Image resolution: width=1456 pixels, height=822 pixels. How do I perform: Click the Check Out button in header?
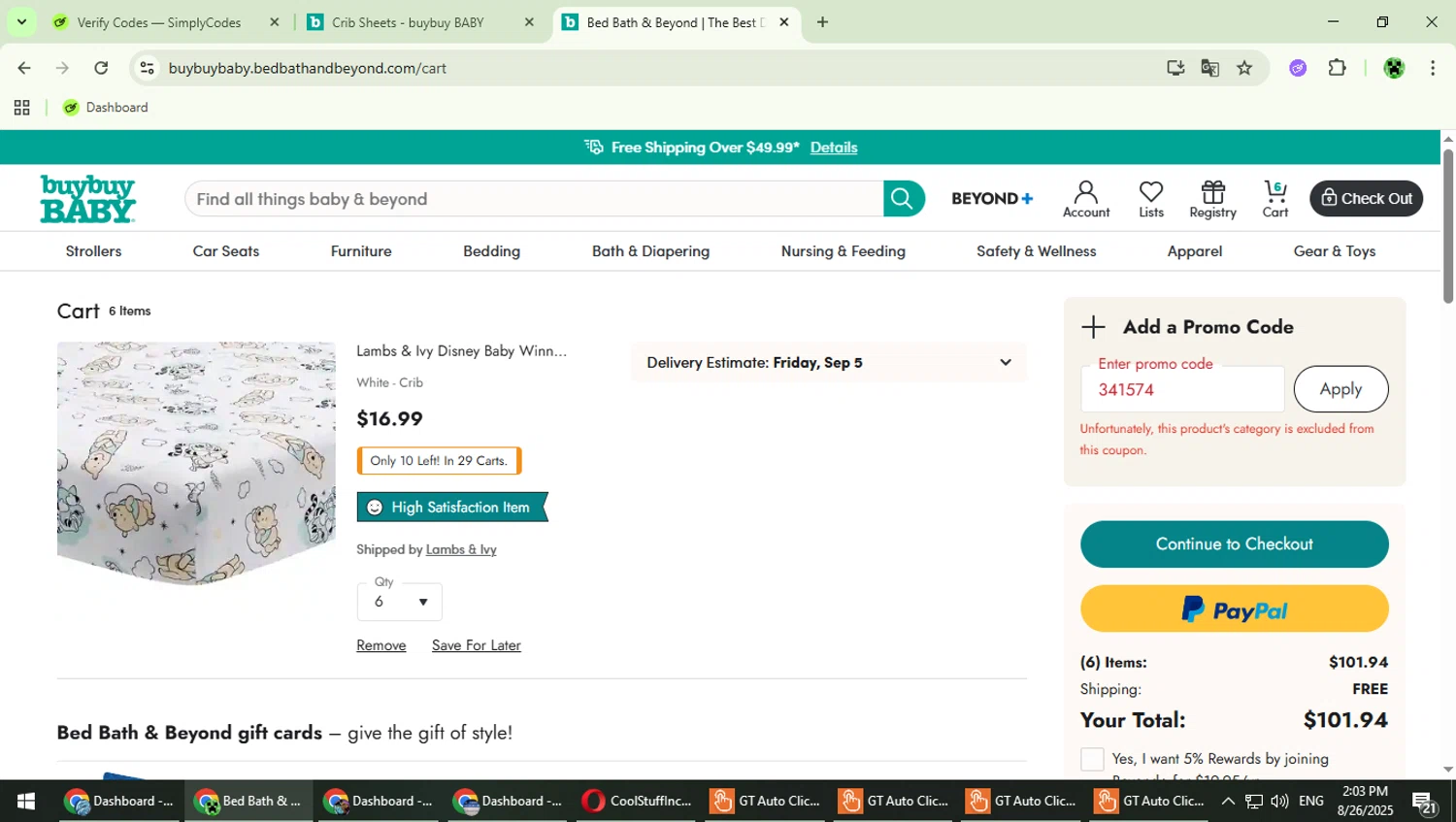click(1366, 199)
